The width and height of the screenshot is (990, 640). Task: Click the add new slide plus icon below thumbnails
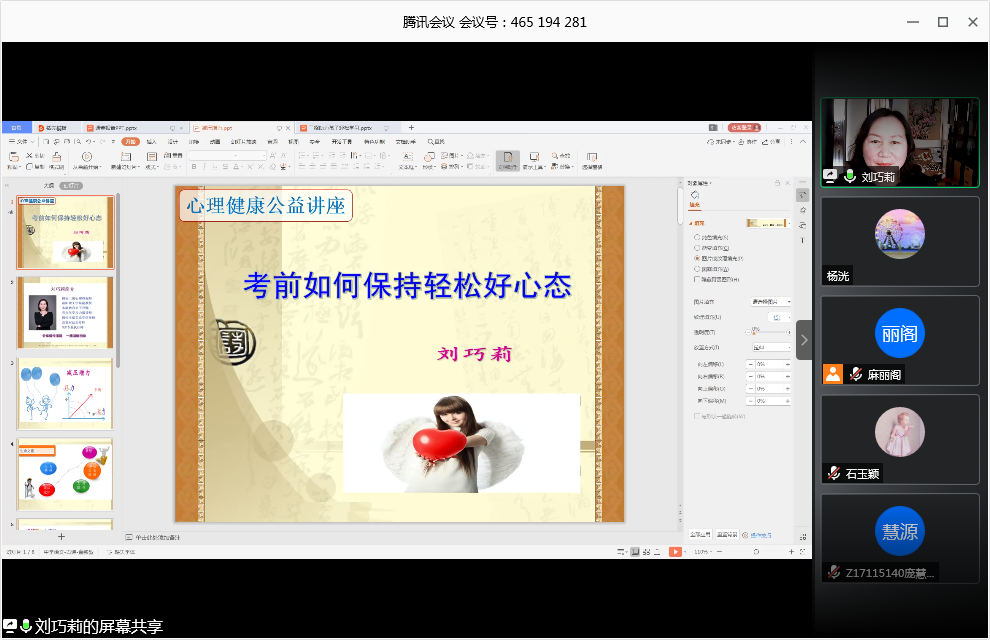pyautogui.click(x=61, y=537)
